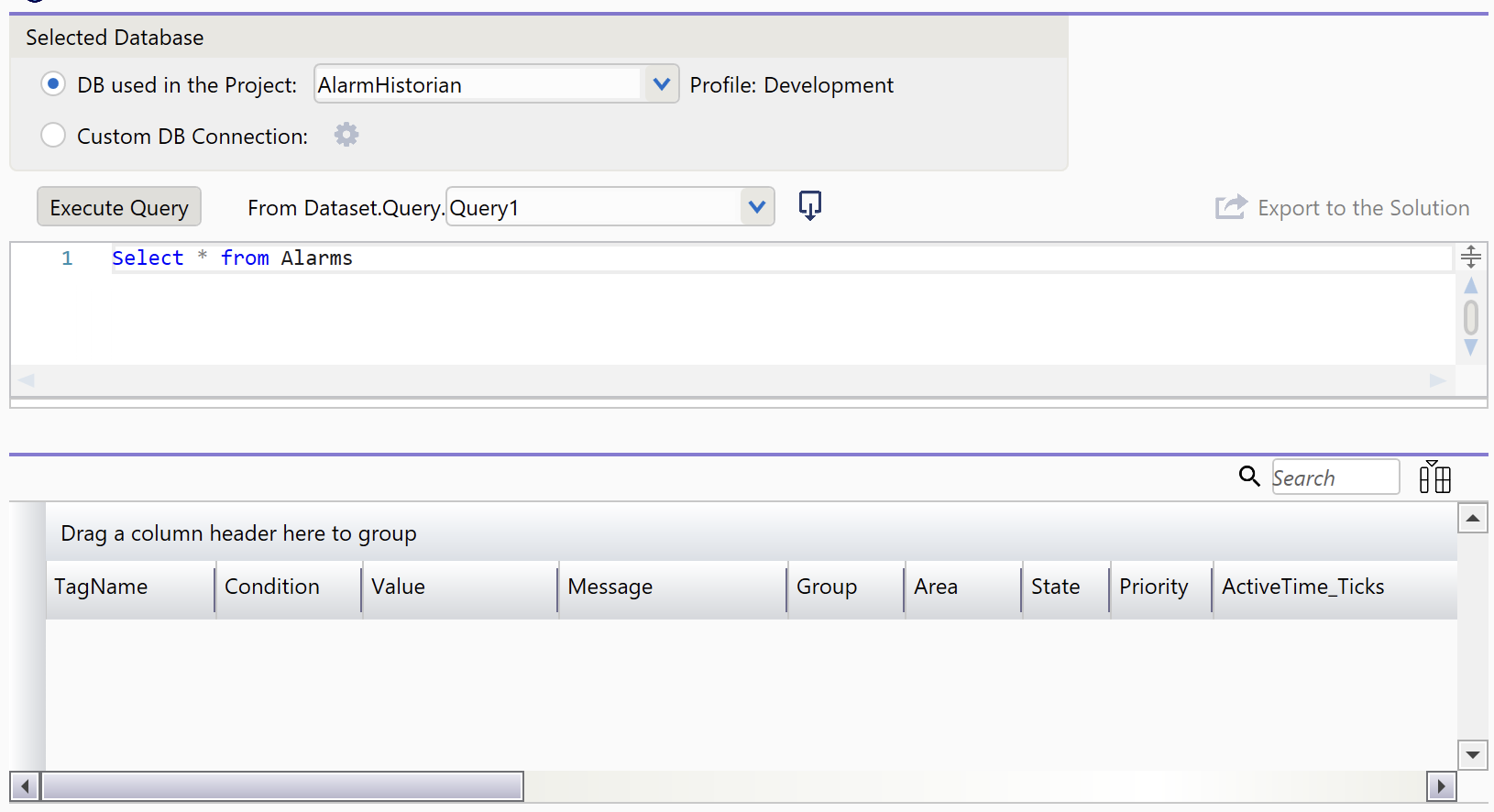The height and width of the screenshot is (812, 1494).
Task: Click into the Search input field
Action: point(1335,477)
